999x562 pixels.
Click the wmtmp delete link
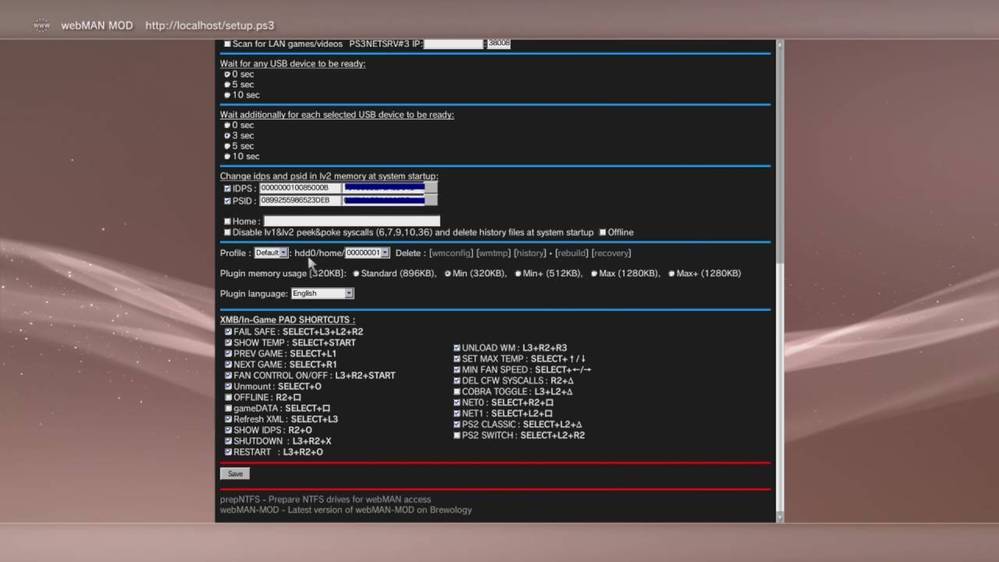(x=493, y=253)
